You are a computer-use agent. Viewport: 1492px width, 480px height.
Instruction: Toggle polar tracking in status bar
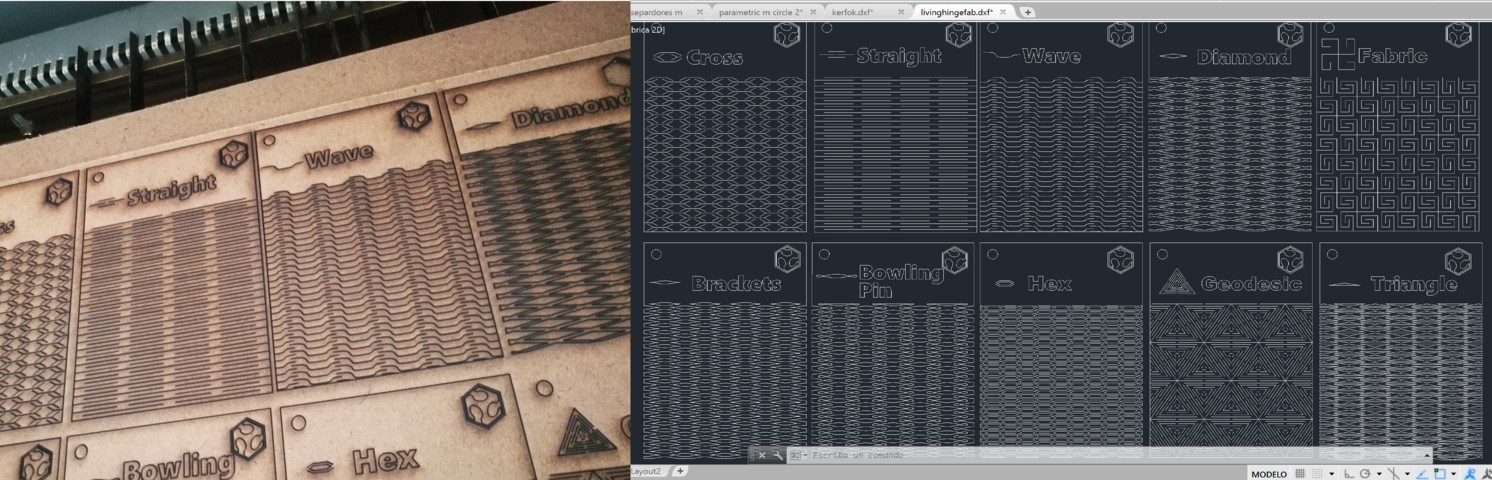pyautogui.click(x=1365, y=474)
